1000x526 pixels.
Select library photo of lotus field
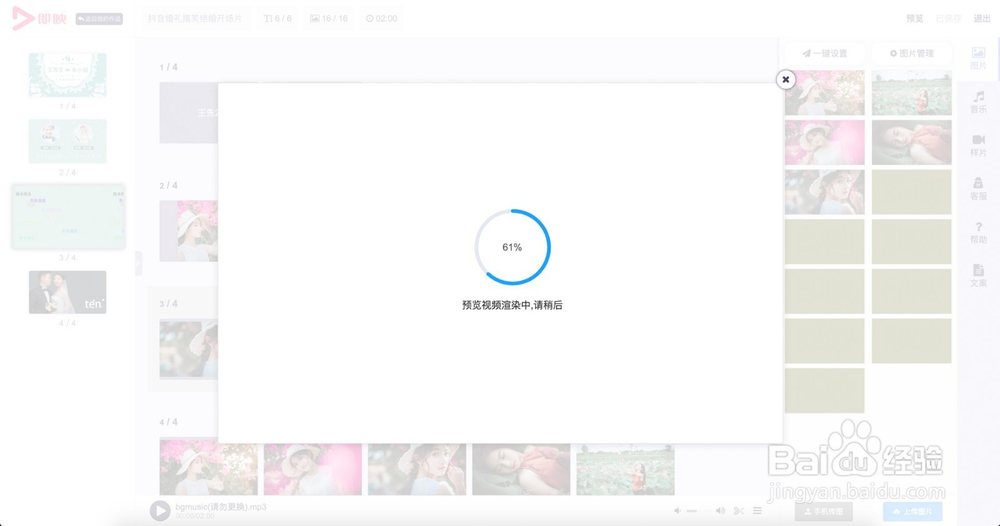(911, 92)
